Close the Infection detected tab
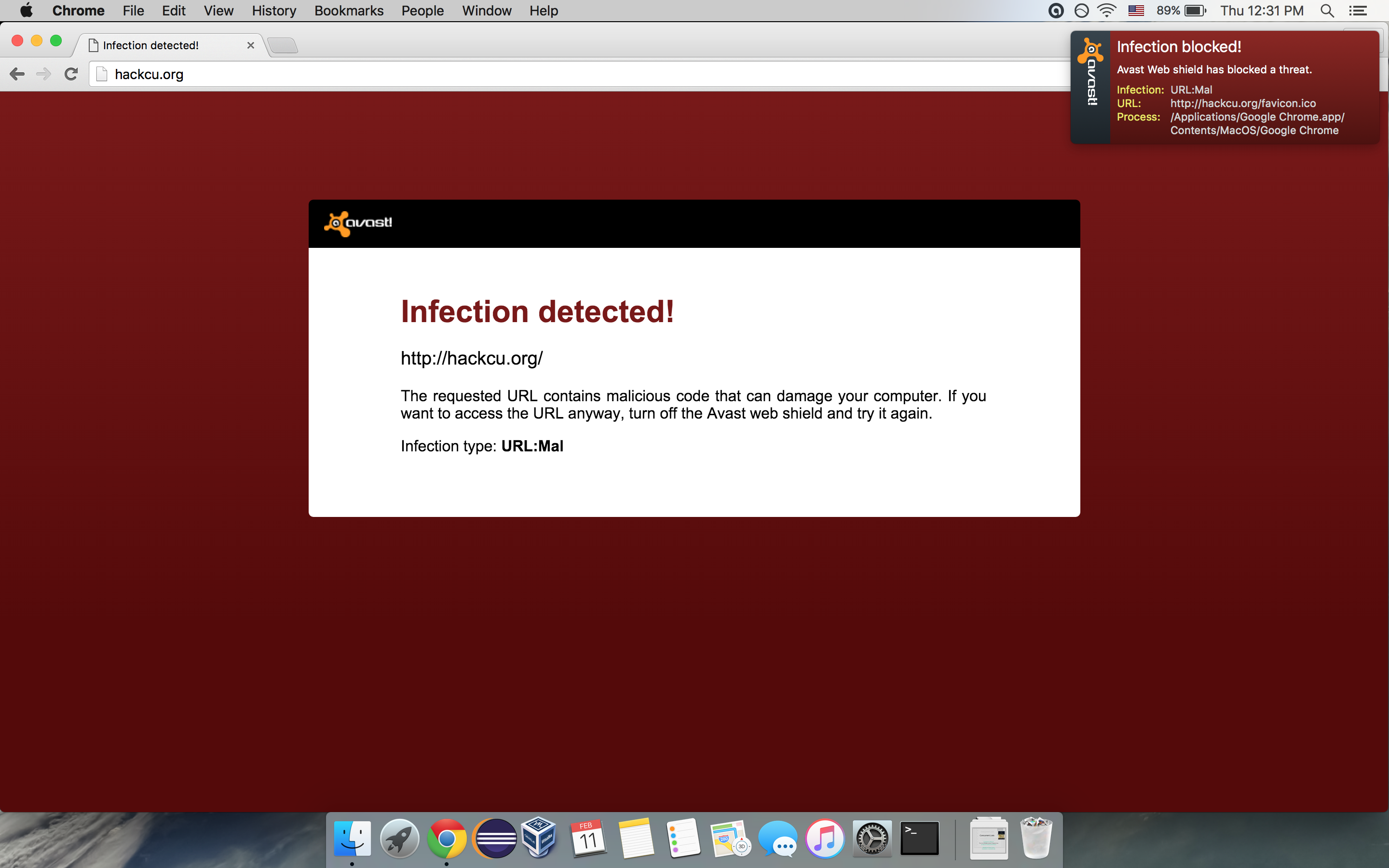1389x868 pixels. coord(250,45)
